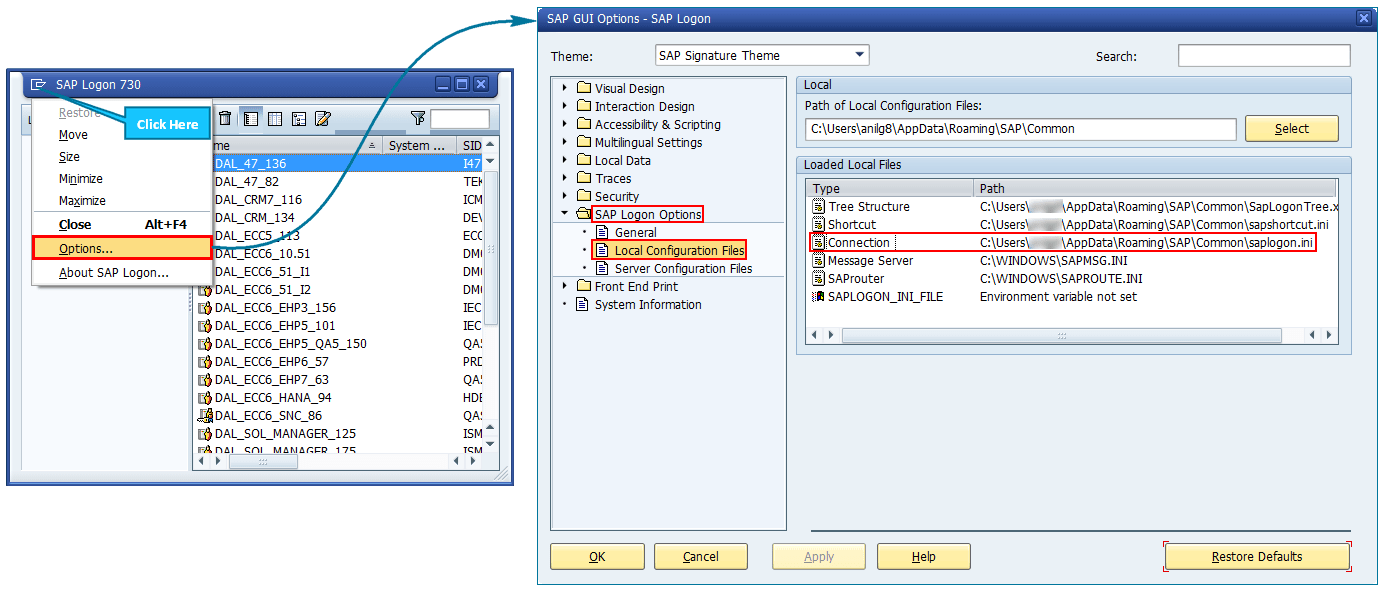The height and width of the screenshot is (595, 1386).
Task: Switch to detailed column view icon
Action: coord(275,117)
